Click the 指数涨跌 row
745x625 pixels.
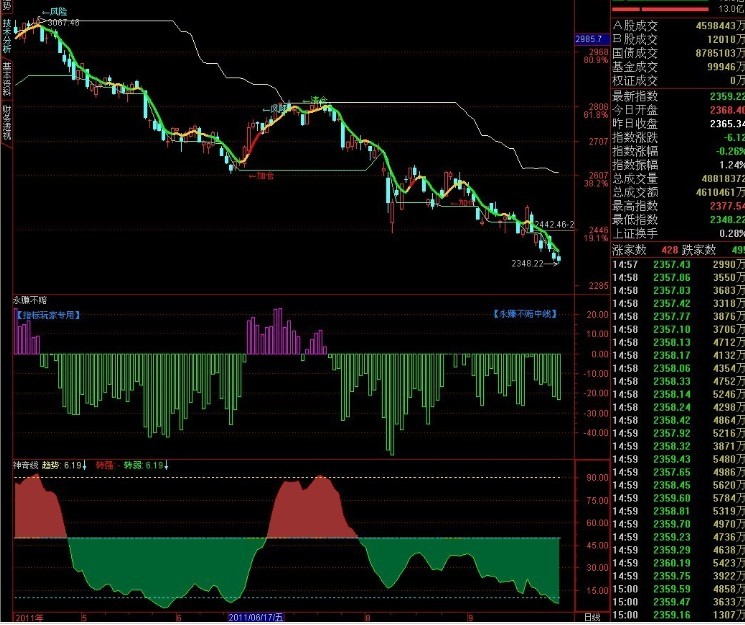pos(678,138)
